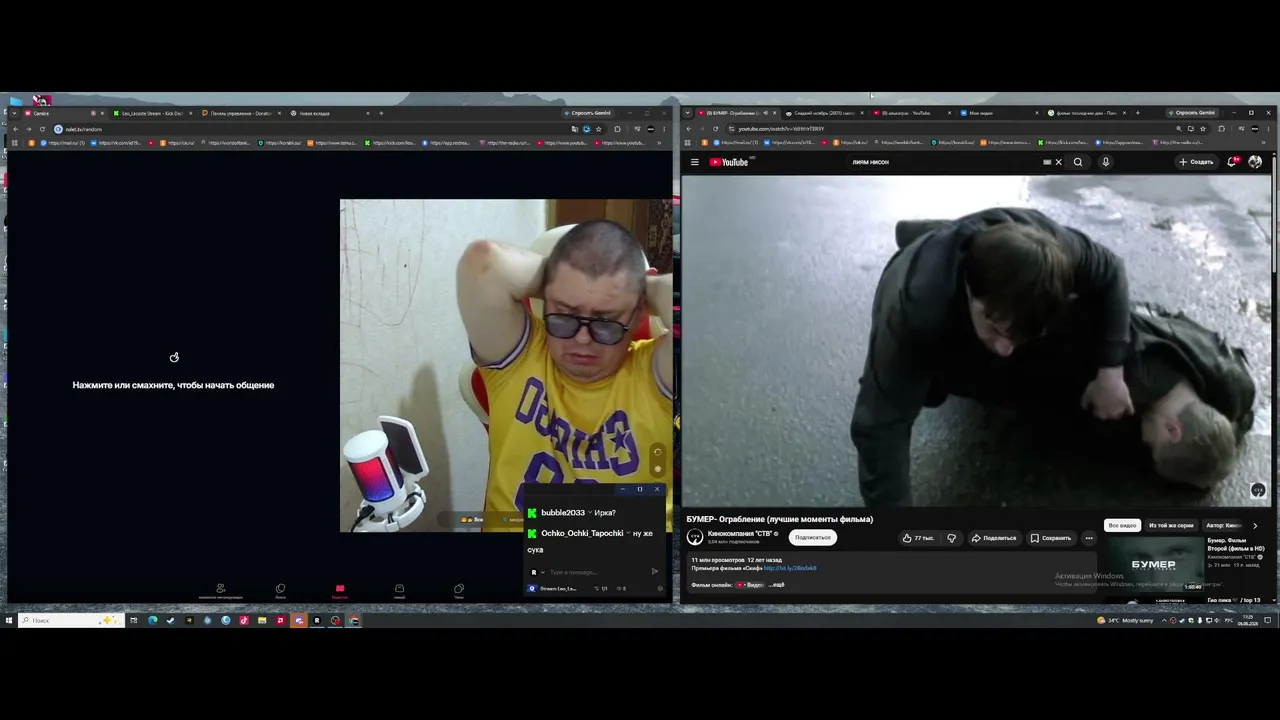This screenshot has width=1280, height=720.
Task: Open the YouTube hamburger guide menu
Action: 694,162
